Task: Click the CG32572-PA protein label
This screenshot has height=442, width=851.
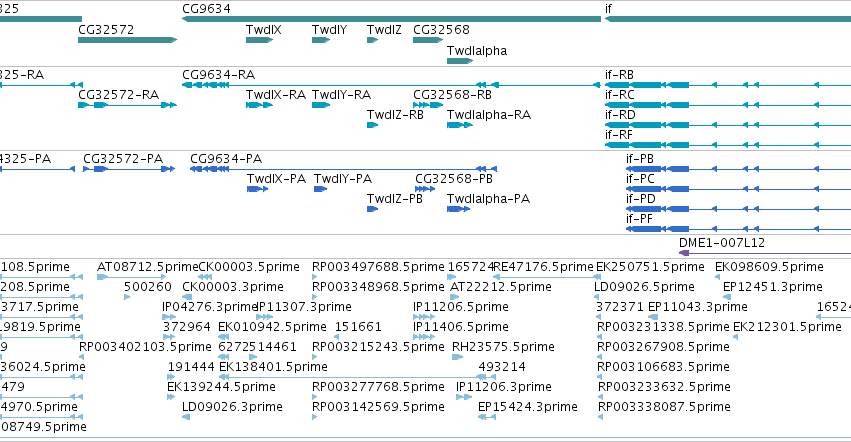Action: (x=123, y=159)
